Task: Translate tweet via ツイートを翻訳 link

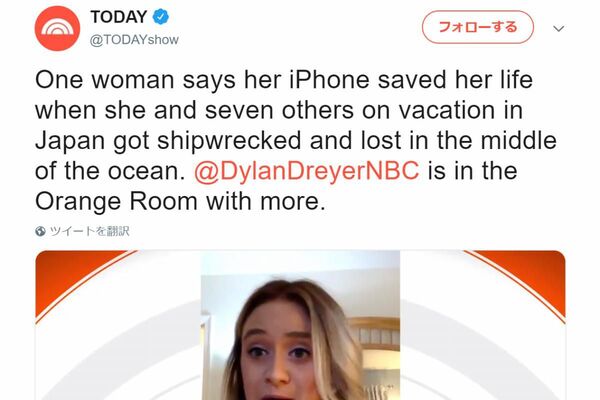Action: click(x=90, y=231)
